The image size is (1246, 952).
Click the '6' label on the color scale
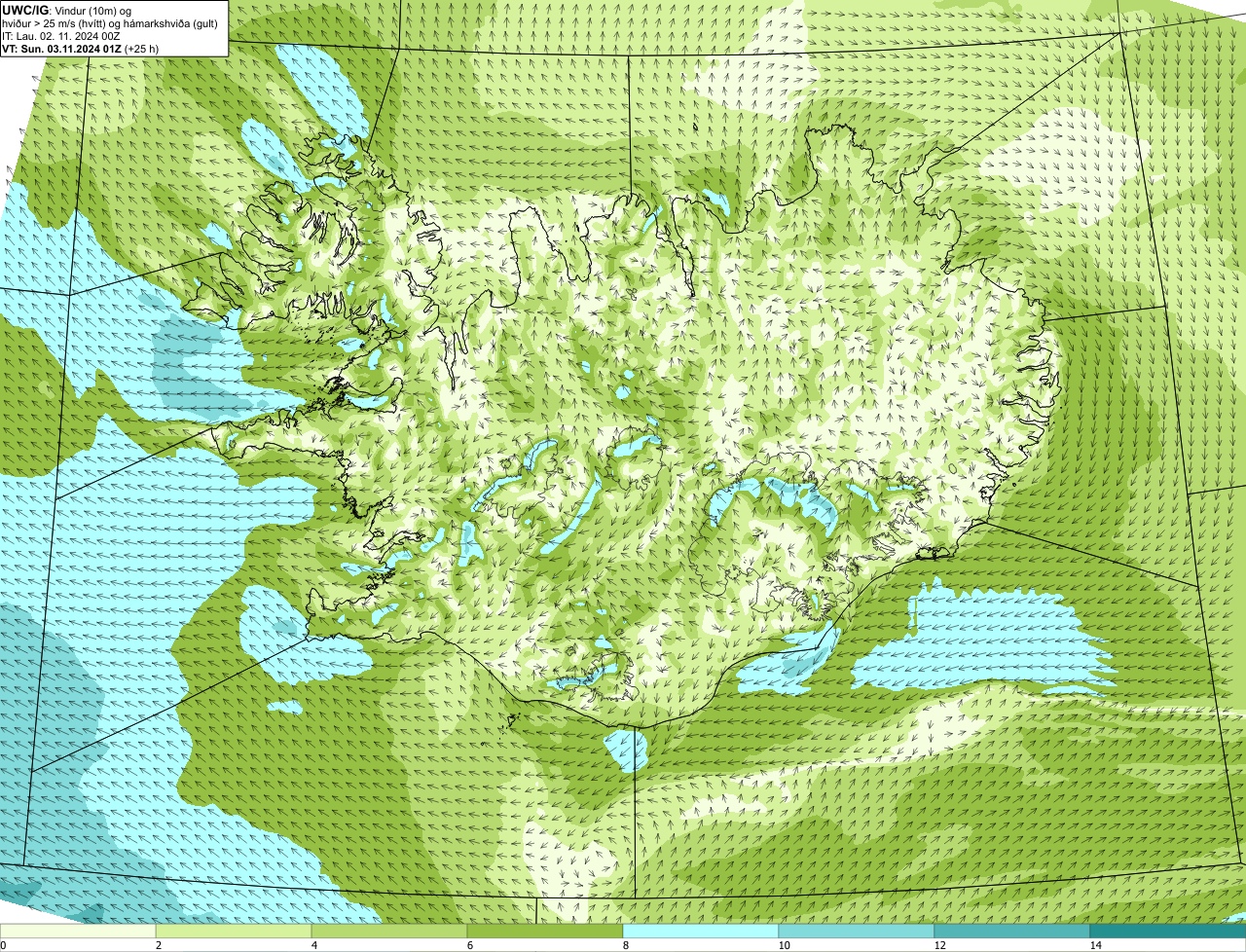[x=469, y=945]
